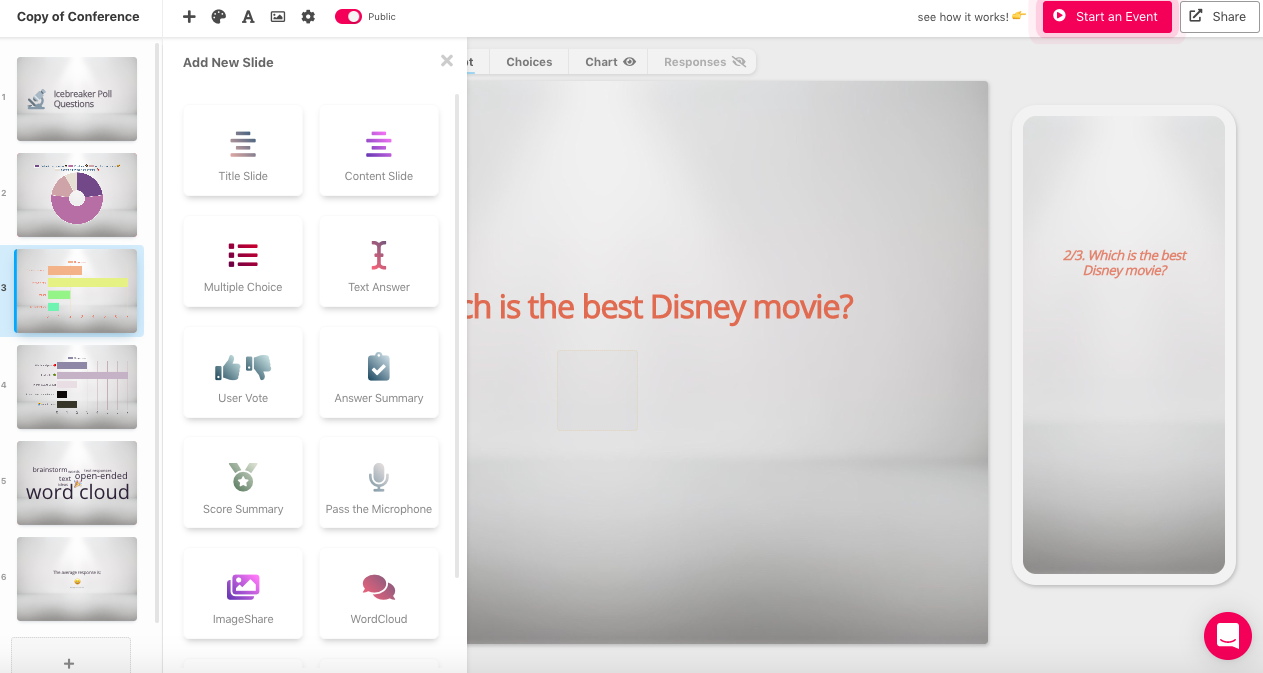
Task: Click the Share button
Action: tap(1219, 17)
